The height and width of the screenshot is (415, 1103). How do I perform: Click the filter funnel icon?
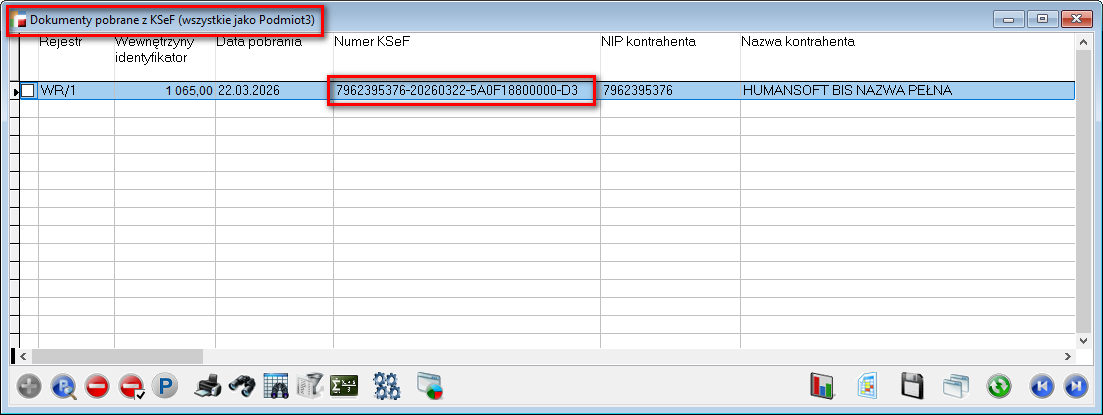(309, 386)
